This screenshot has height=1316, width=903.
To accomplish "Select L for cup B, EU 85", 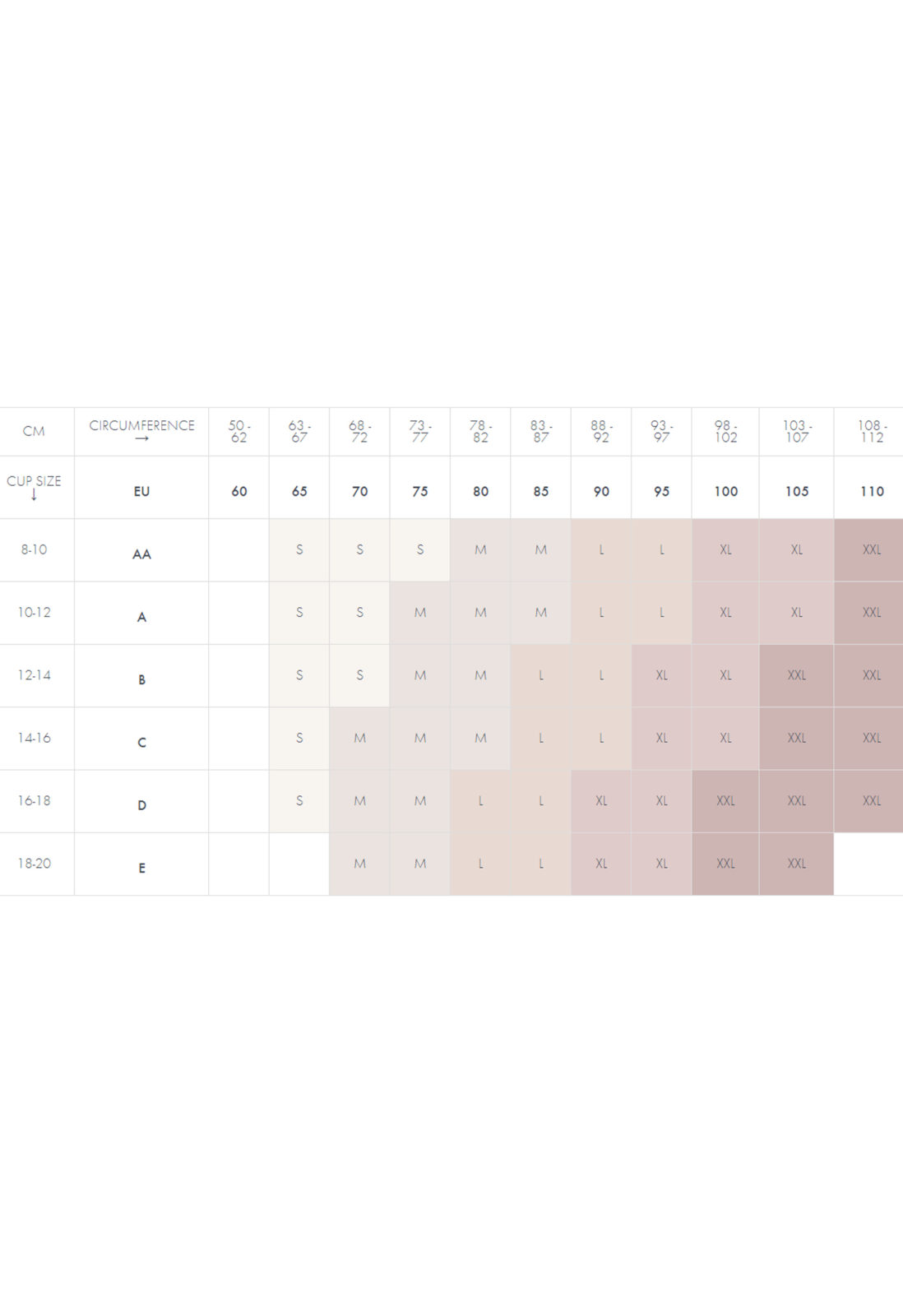I will click(541, 675).
